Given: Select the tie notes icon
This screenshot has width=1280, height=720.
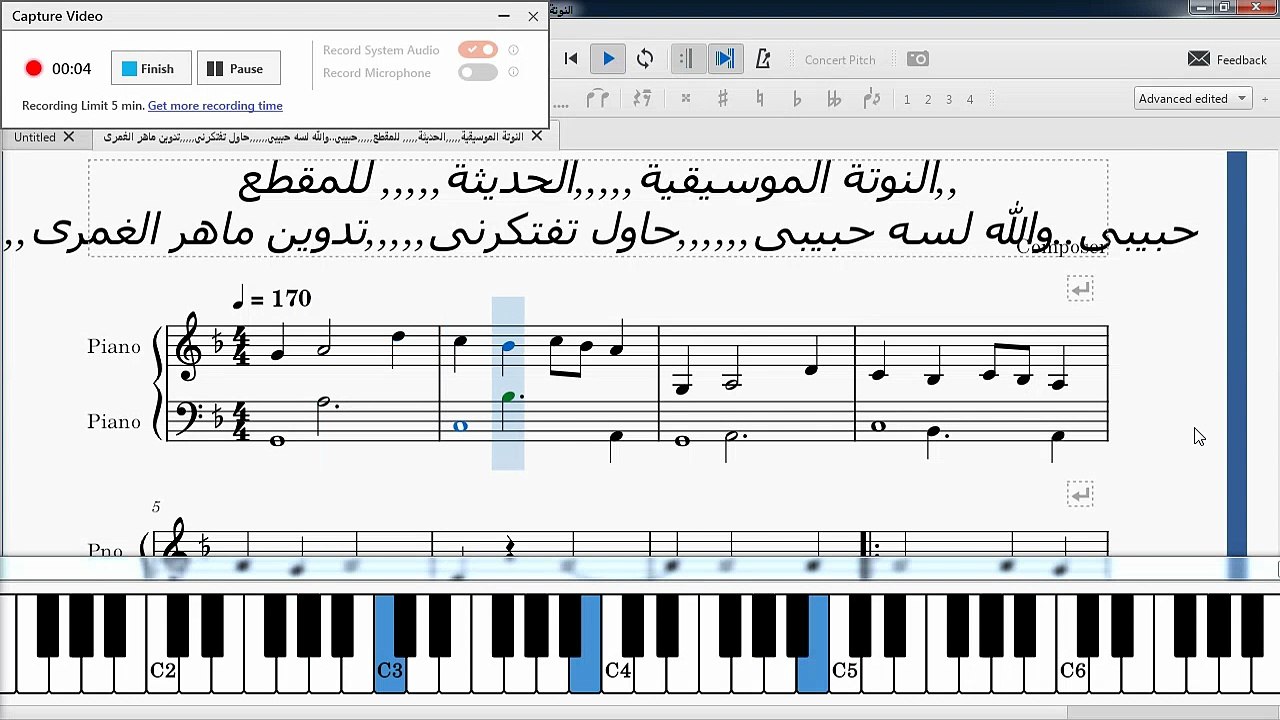Looking at the screenshot, I should pyautogui.click(x=598, y=99).
